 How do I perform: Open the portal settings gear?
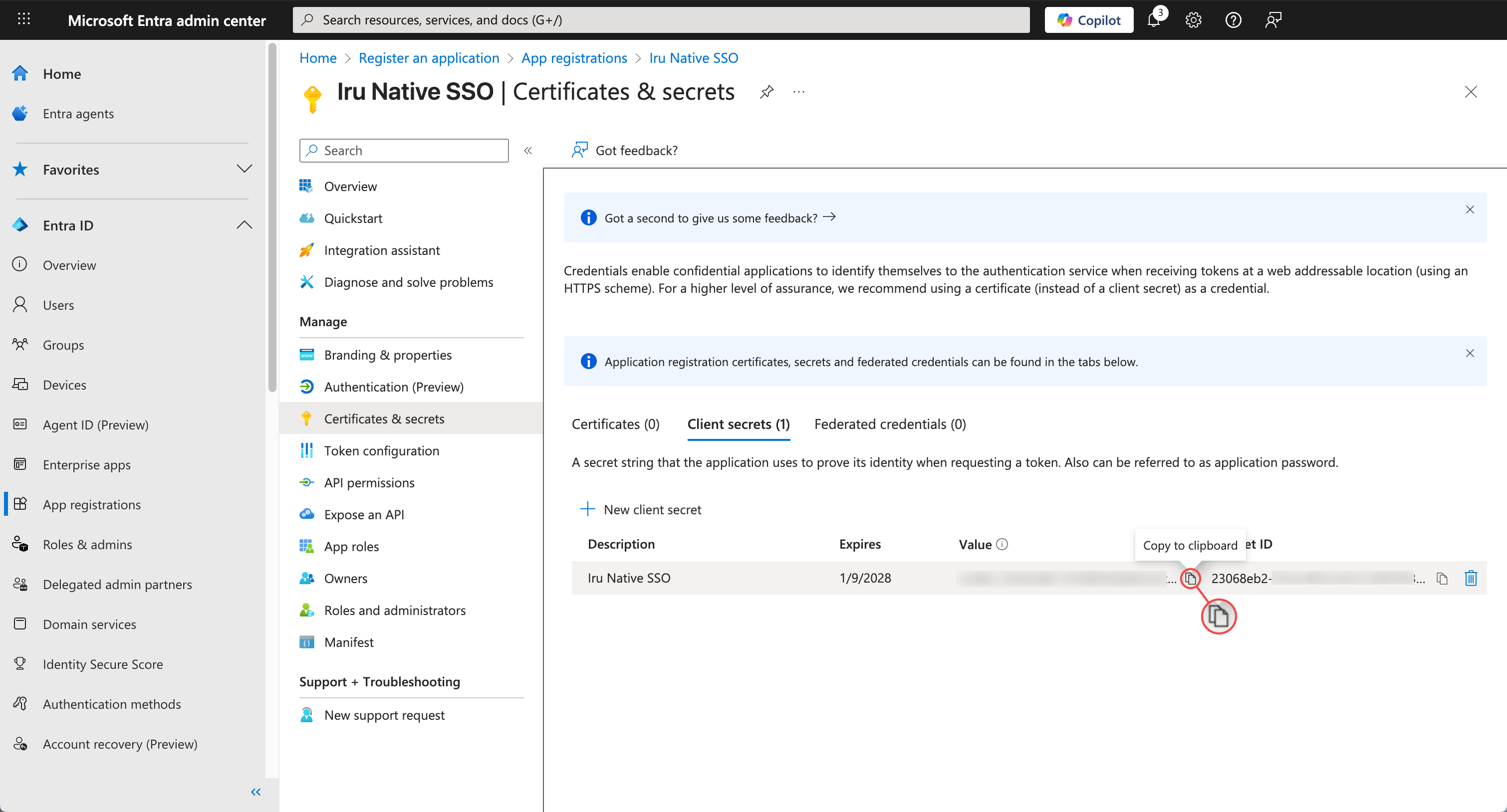1193,20
